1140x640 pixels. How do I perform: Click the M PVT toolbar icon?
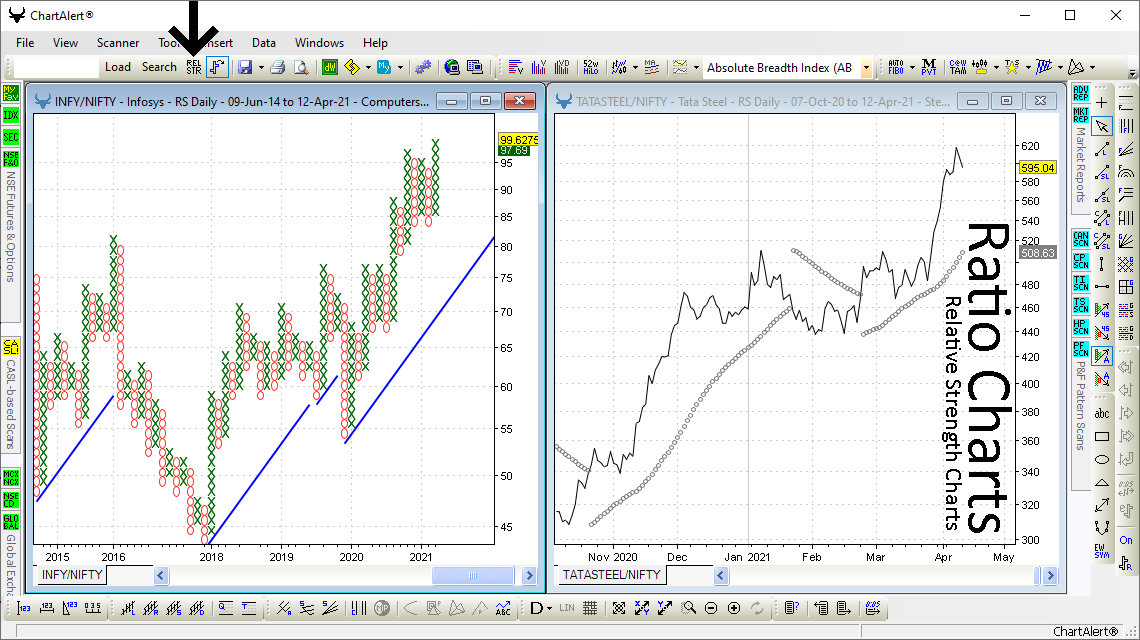pyautogui.click(x=928, y=67)
